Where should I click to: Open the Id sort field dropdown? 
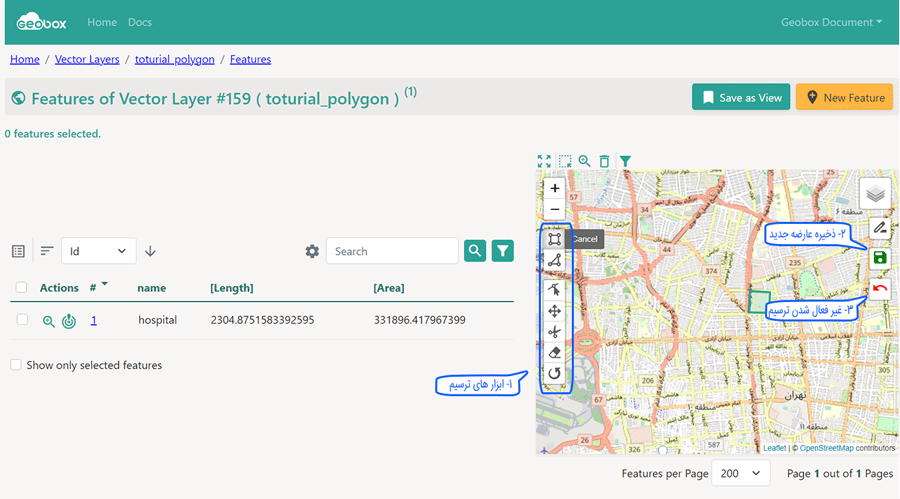click(99, 251)
